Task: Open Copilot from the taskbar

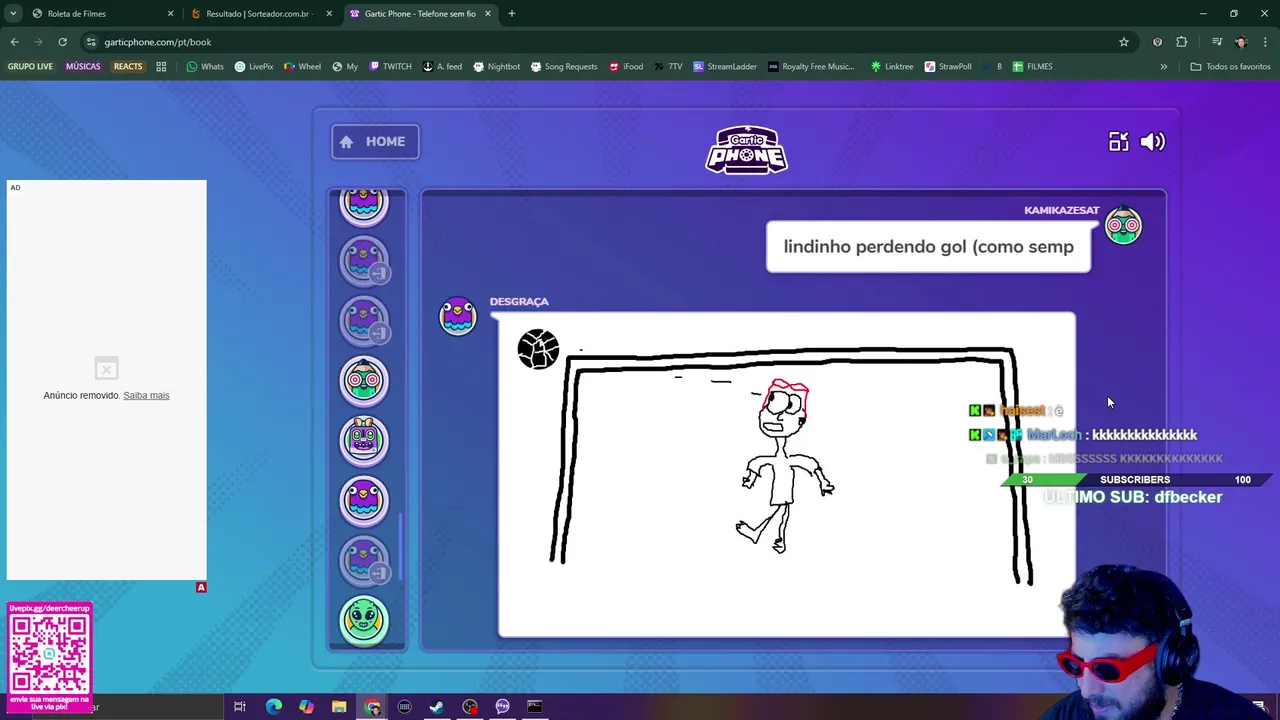Action: coord(306,707)
